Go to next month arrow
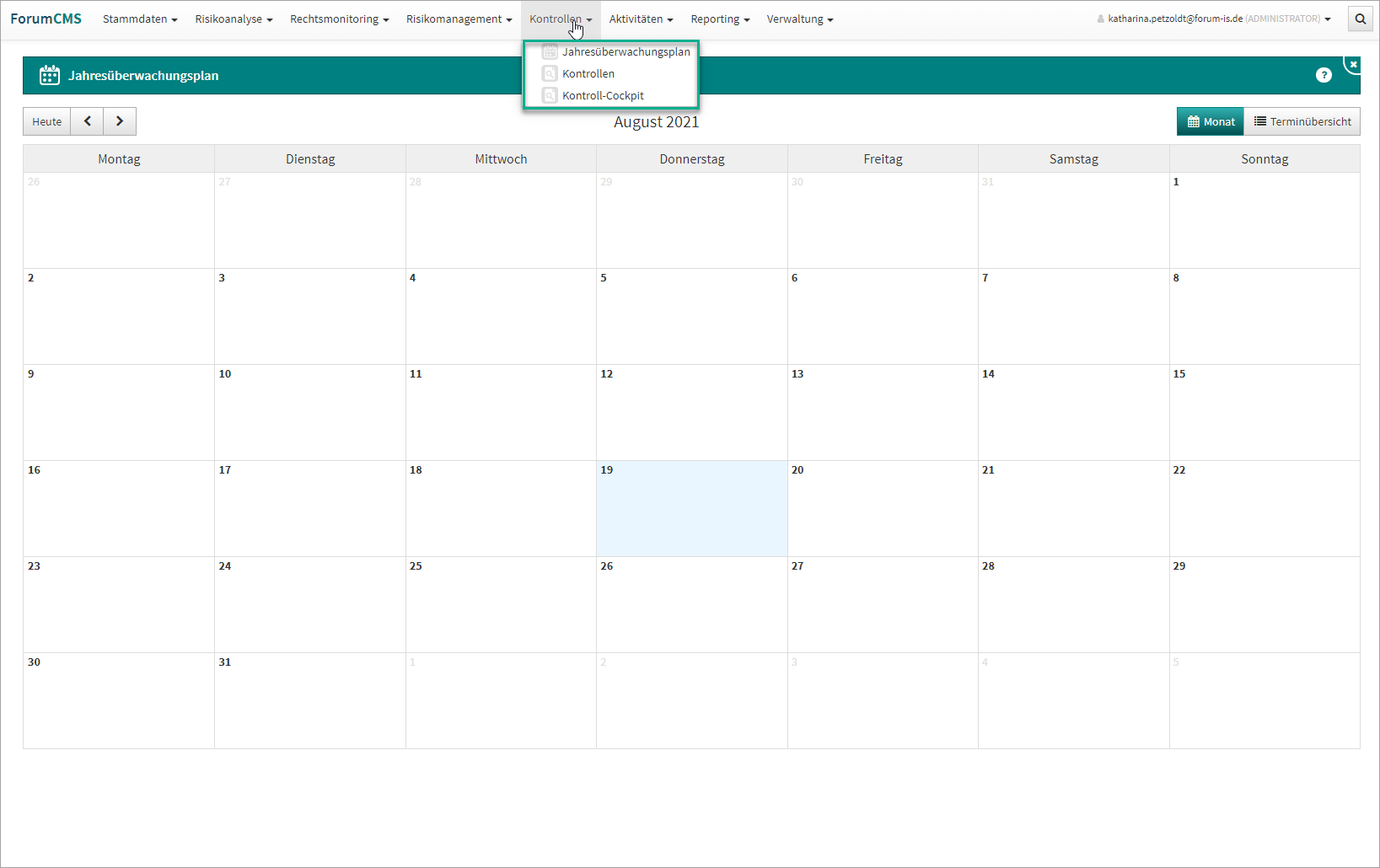This screenshot has width=1380, height=868. coord(120,121)
